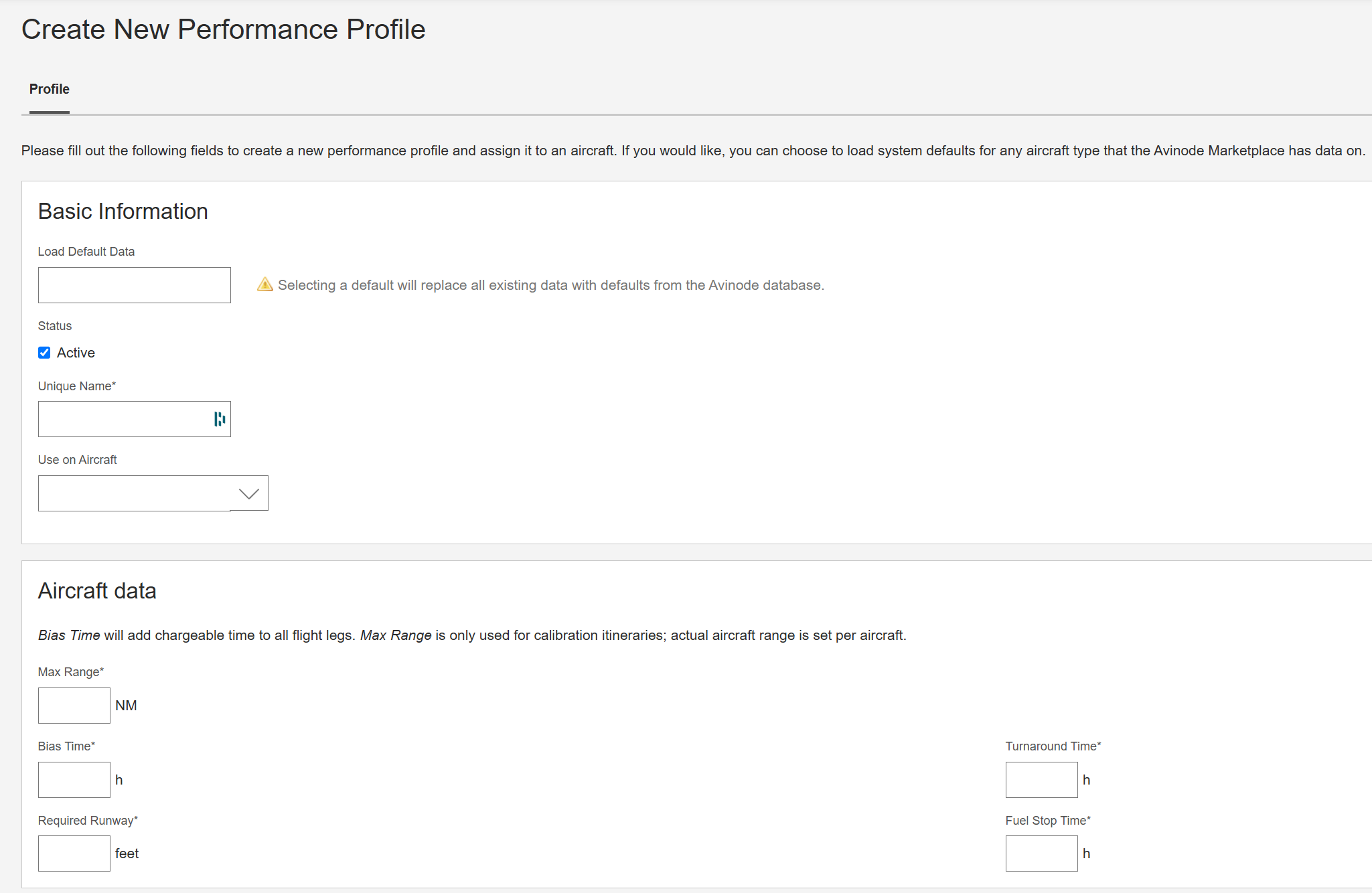1372x893 pixels.
Task: Select the Bias Time hours field
Action: [74, 780]
